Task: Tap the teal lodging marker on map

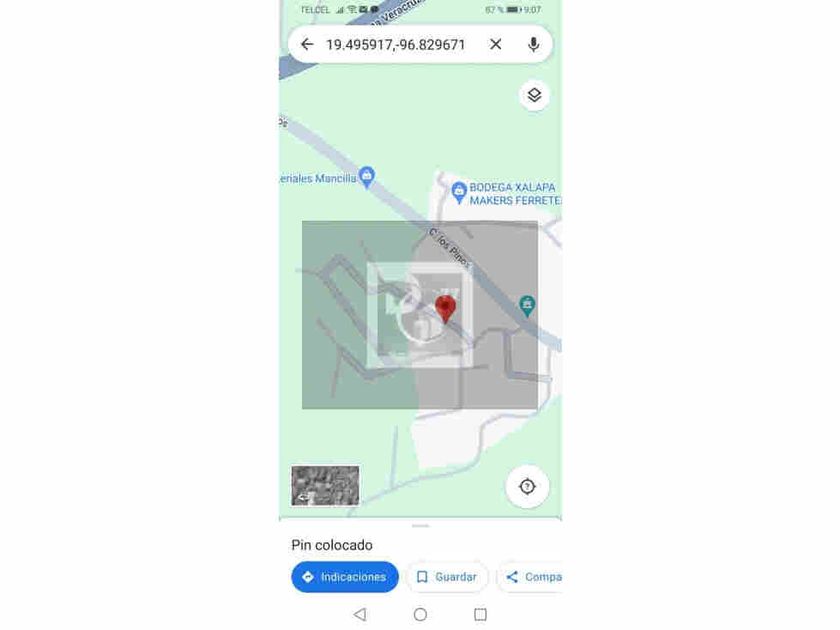Action: pyautogui.click(x=527, y=306)
